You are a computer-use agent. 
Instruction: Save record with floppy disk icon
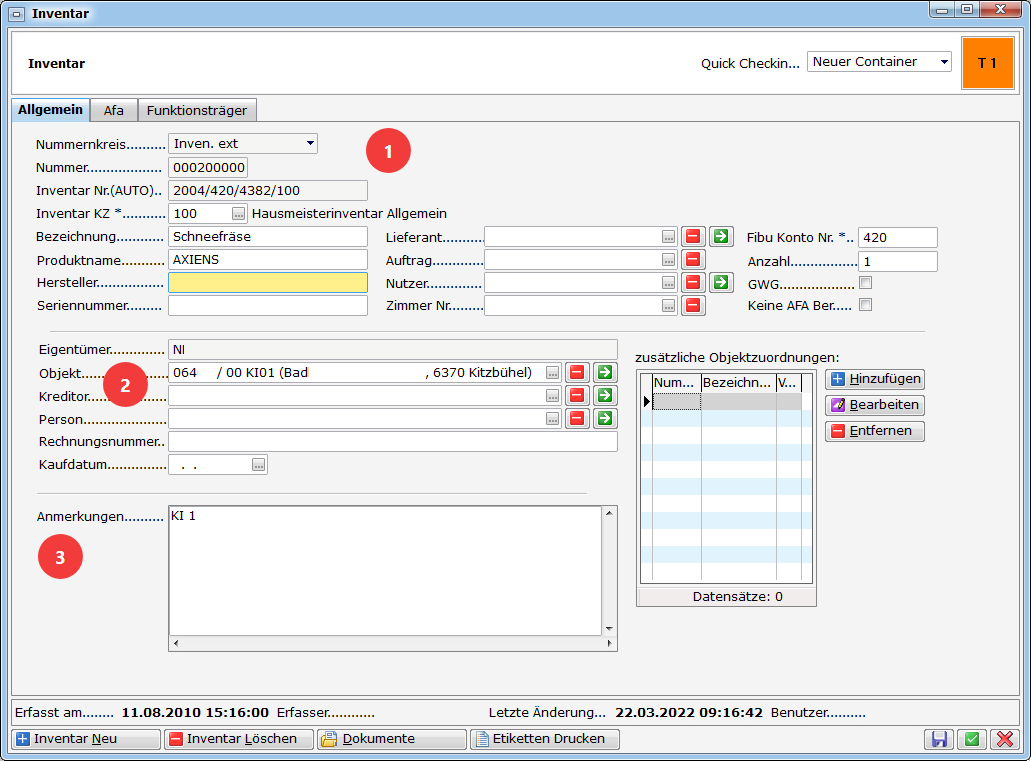tap(939, 739)
